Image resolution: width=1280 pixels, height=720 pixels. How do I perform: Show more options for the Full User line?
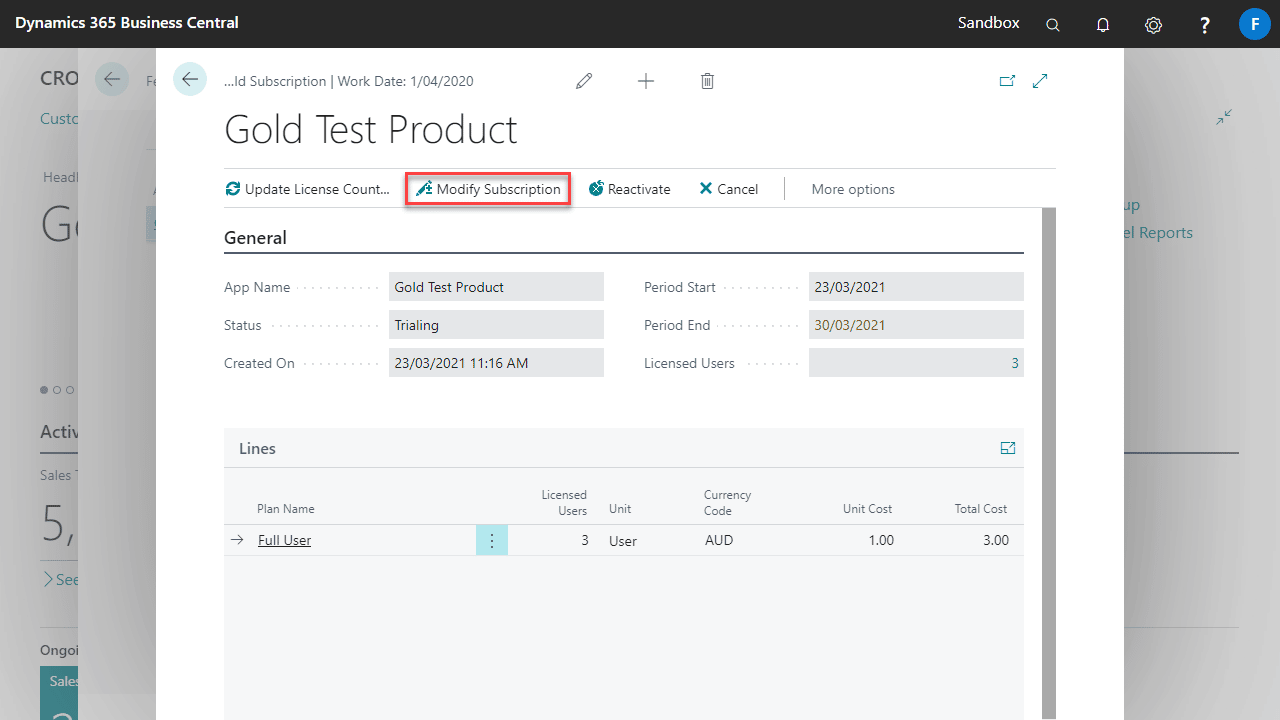click(491, 540)
